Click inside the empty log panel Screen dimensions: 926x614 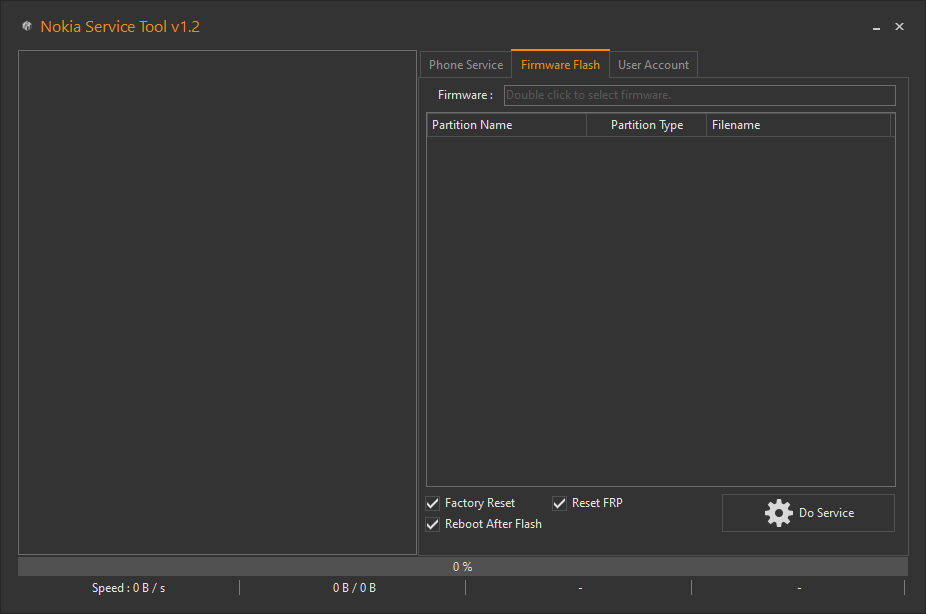217,302
